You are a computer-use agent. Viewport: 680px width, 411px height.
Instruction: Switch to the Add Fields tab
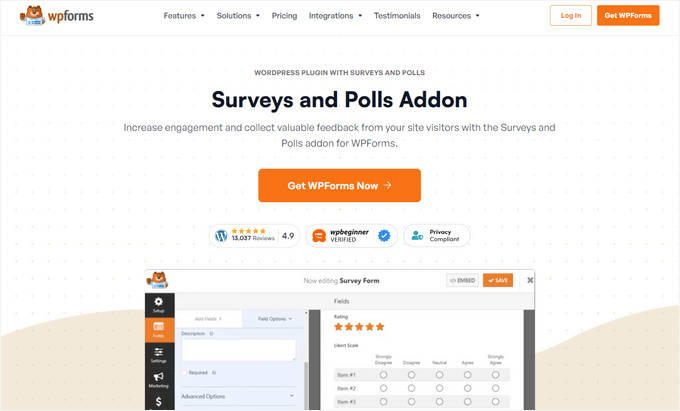point(208,318)
